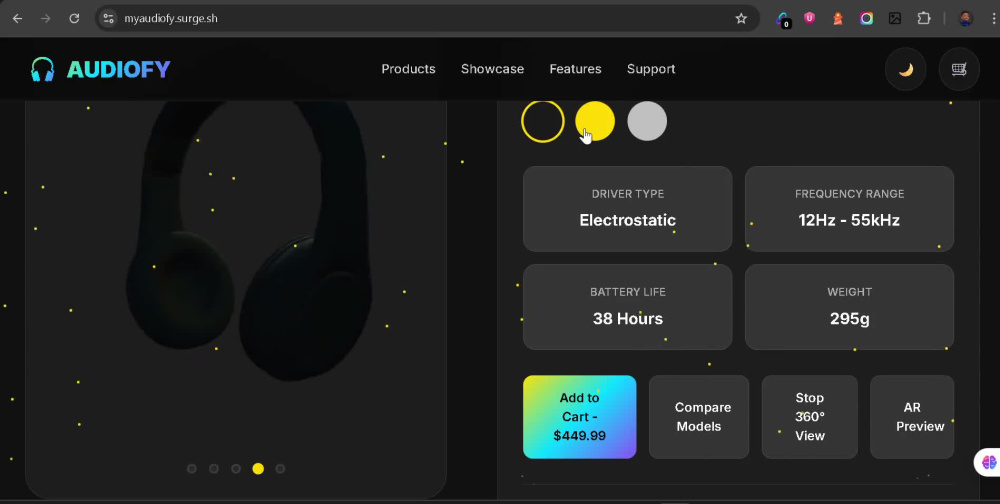Toggle dark mode with moon icon
Image resolution: width=1000 pixels, height=504 pixels.
(x=906, y=69)
